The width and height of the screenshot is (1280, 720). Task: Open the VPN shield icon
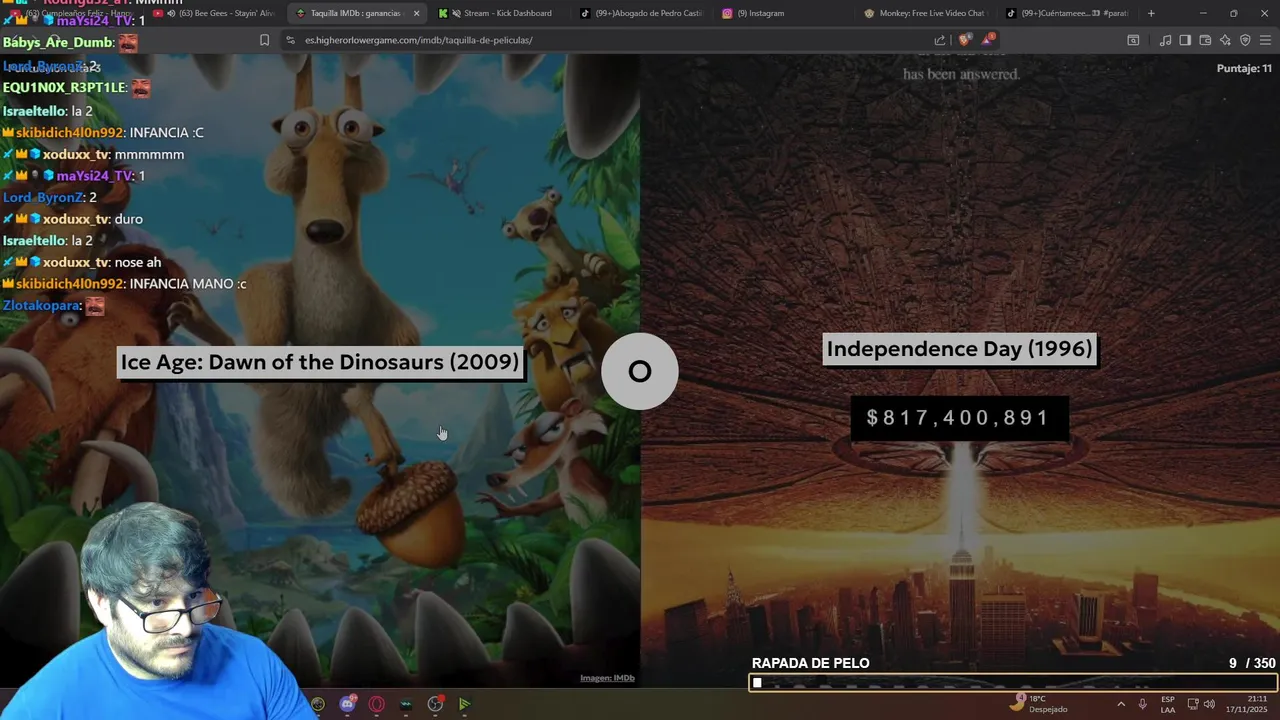1245,40
